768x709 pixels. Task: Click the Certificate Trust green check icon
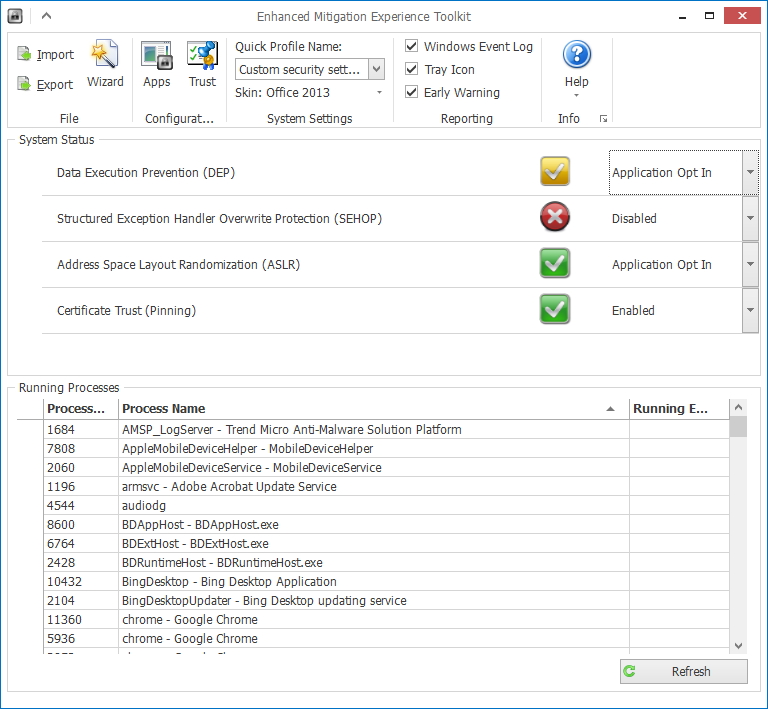tap(554, 309)
